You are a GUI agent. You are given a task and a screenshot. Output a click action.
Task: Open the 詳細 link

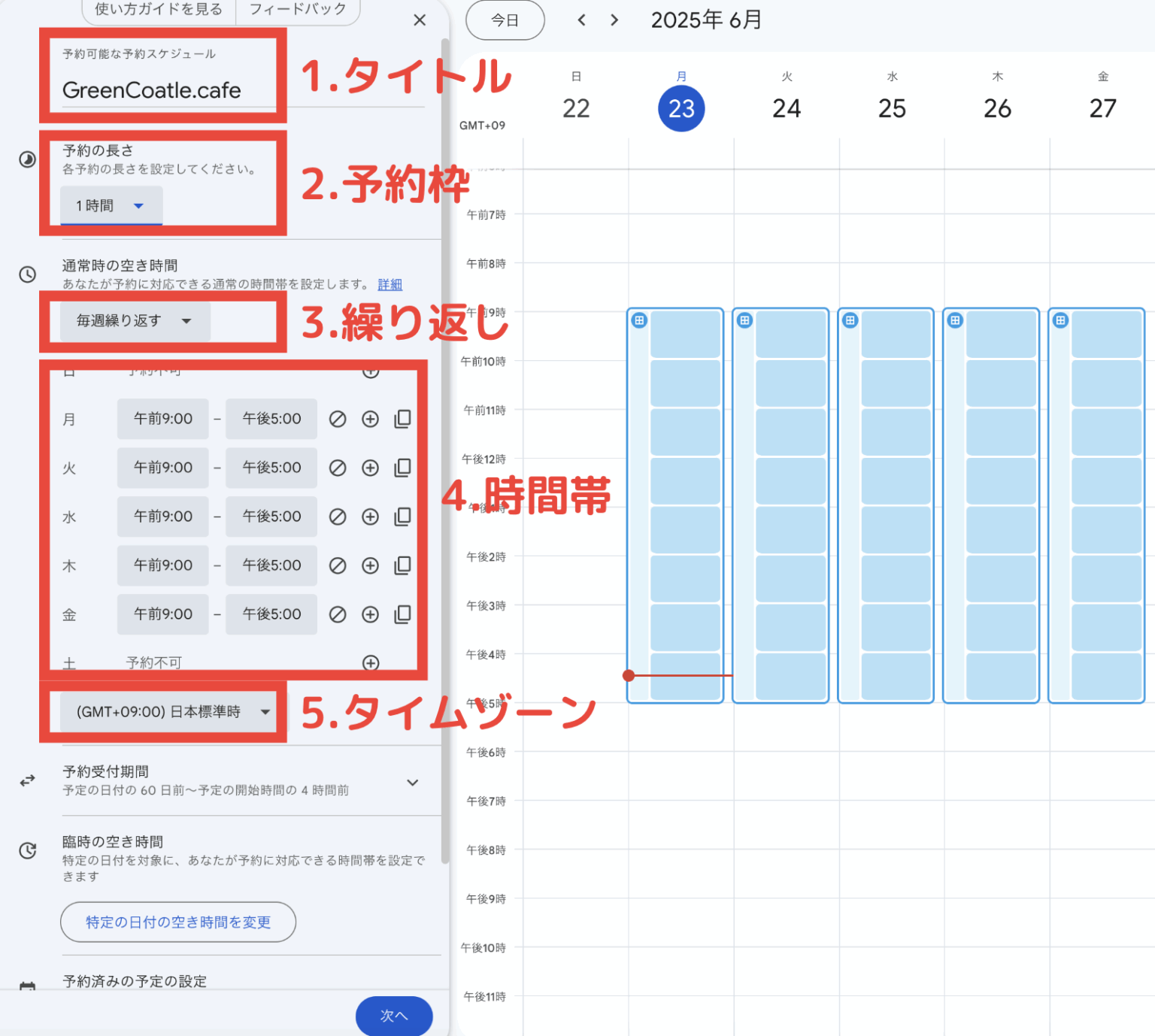pos(390,284)
